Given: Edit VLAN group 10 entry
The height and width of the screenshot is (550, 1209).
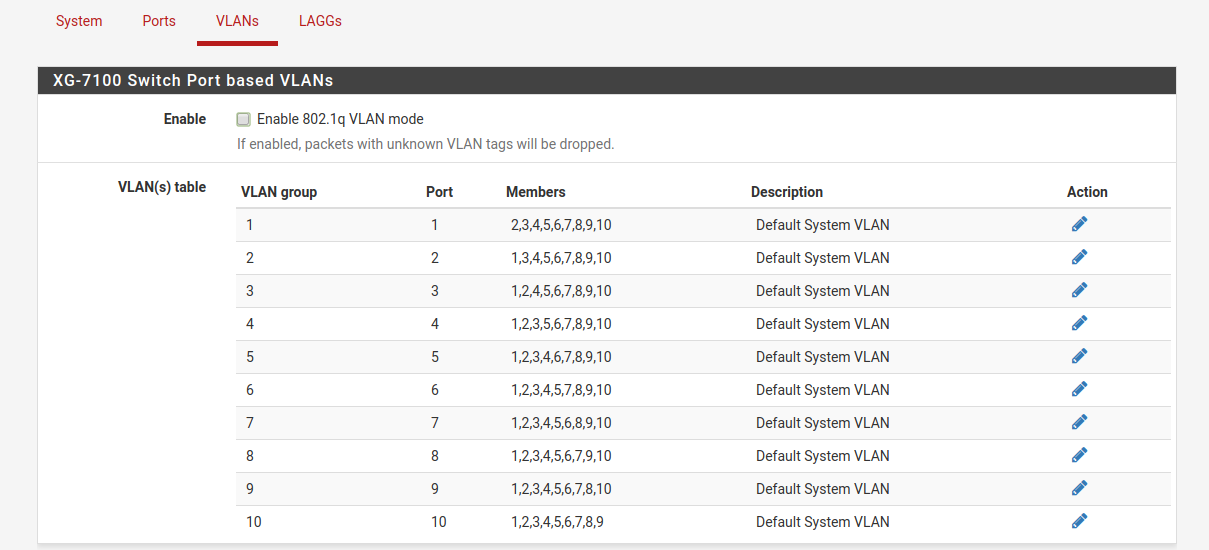Looking at the screenshot, I should click(x=1079, y=521).
